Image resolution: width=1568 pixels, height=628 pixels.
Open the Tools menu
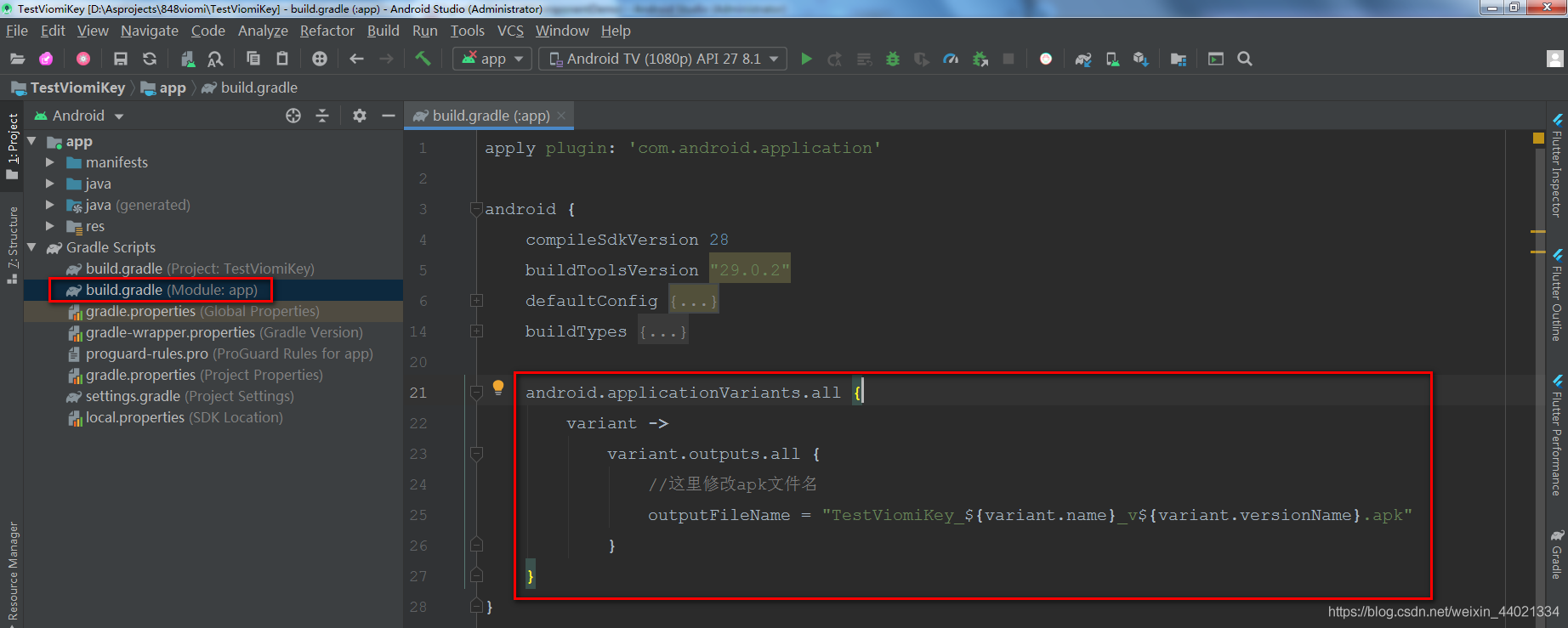click(468, 31)
